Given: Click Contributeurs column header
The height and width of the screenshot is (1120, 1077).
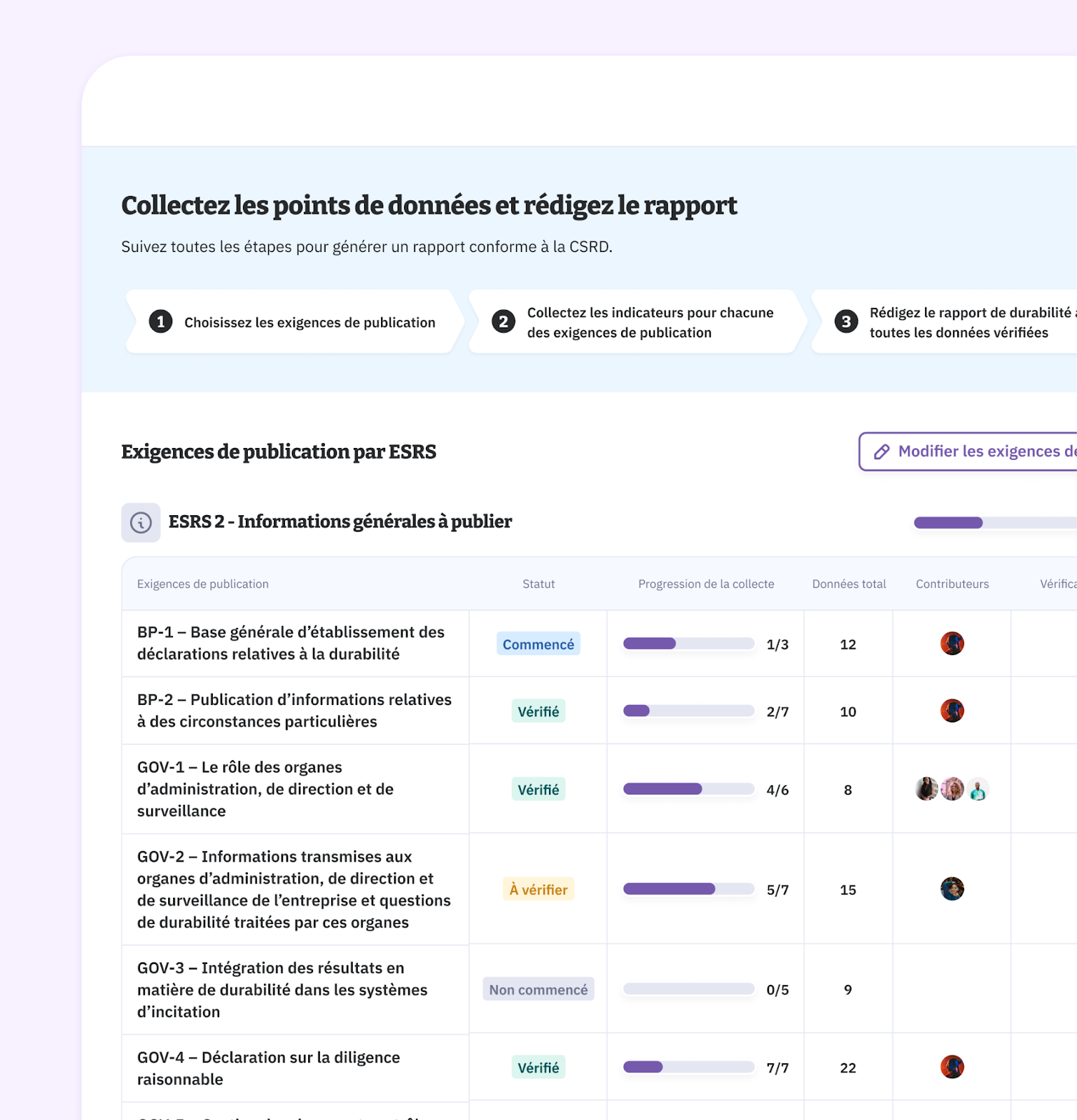Looking at the screenshot, I should [x=952, y=584].
